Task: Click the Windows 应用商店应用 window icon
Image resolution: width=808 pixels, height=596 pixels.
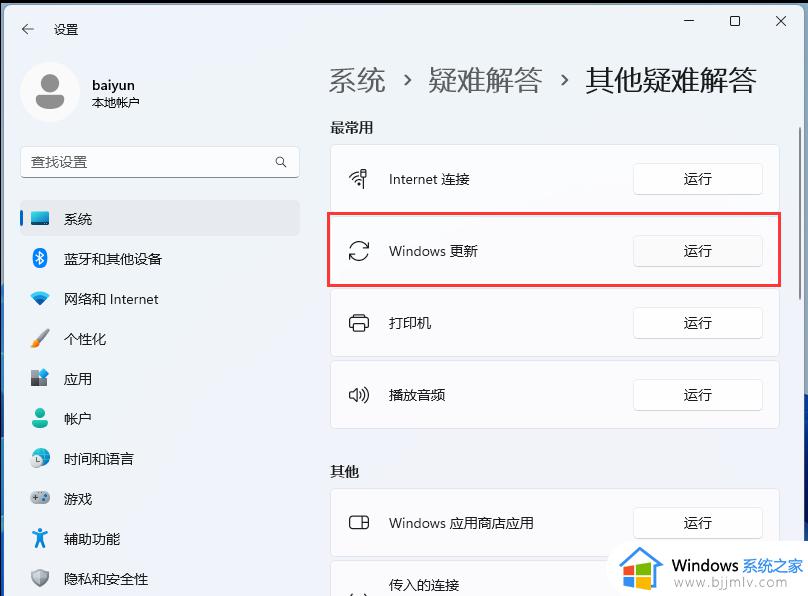Action: click(359, 523)
